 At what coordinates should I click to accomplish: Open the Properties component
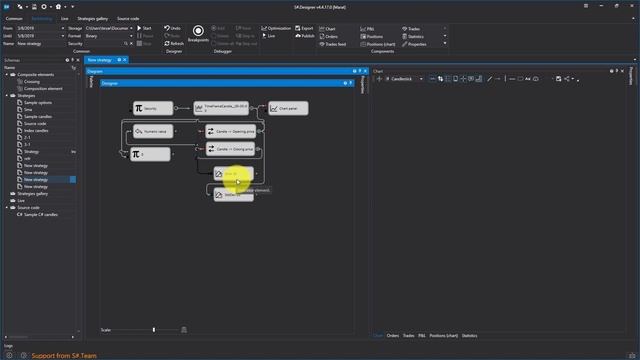pos(414,44)
